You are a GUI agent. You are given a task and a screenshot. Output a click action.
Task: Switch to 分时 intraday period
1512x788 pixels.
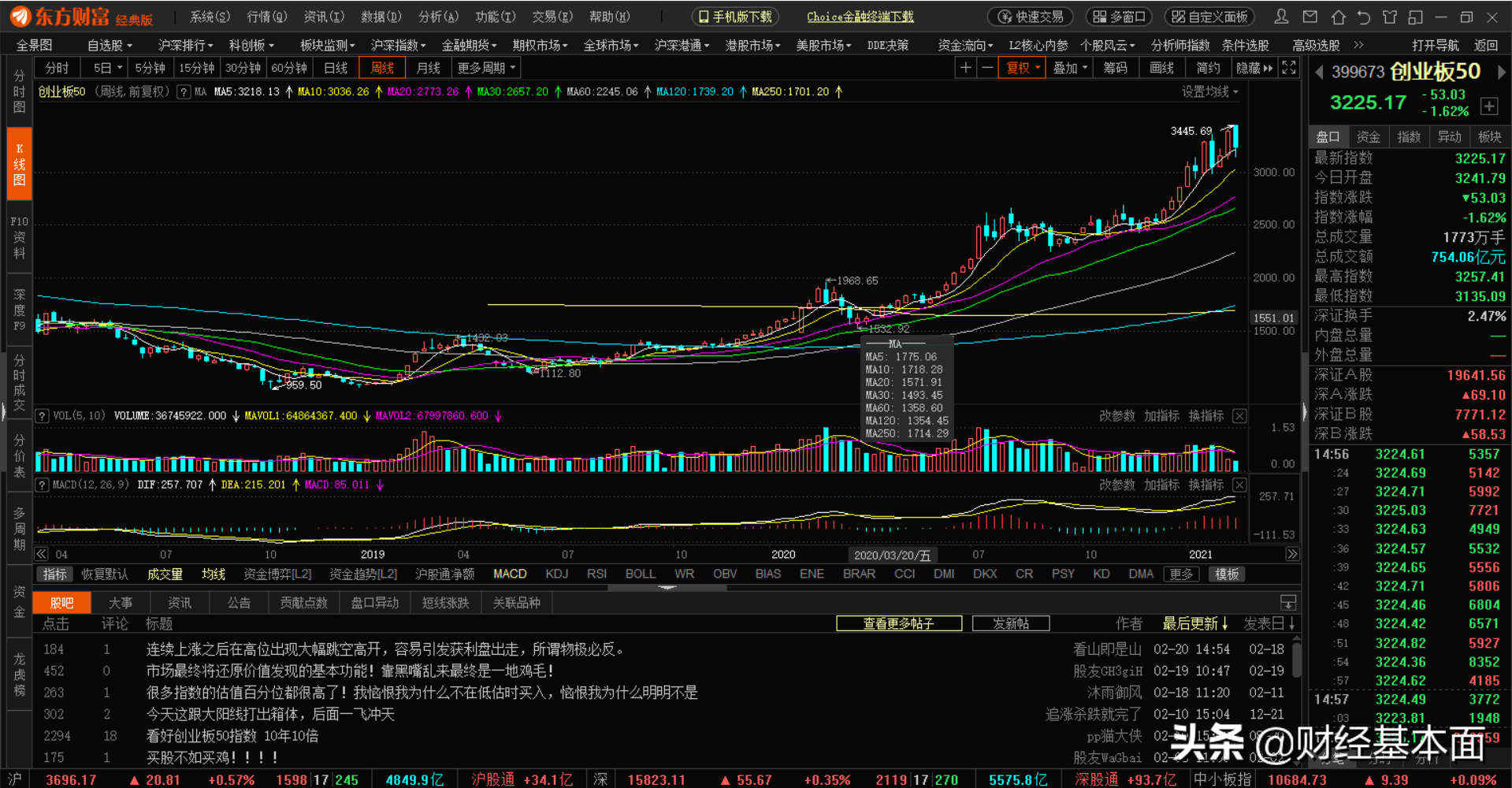pos(57,68)
